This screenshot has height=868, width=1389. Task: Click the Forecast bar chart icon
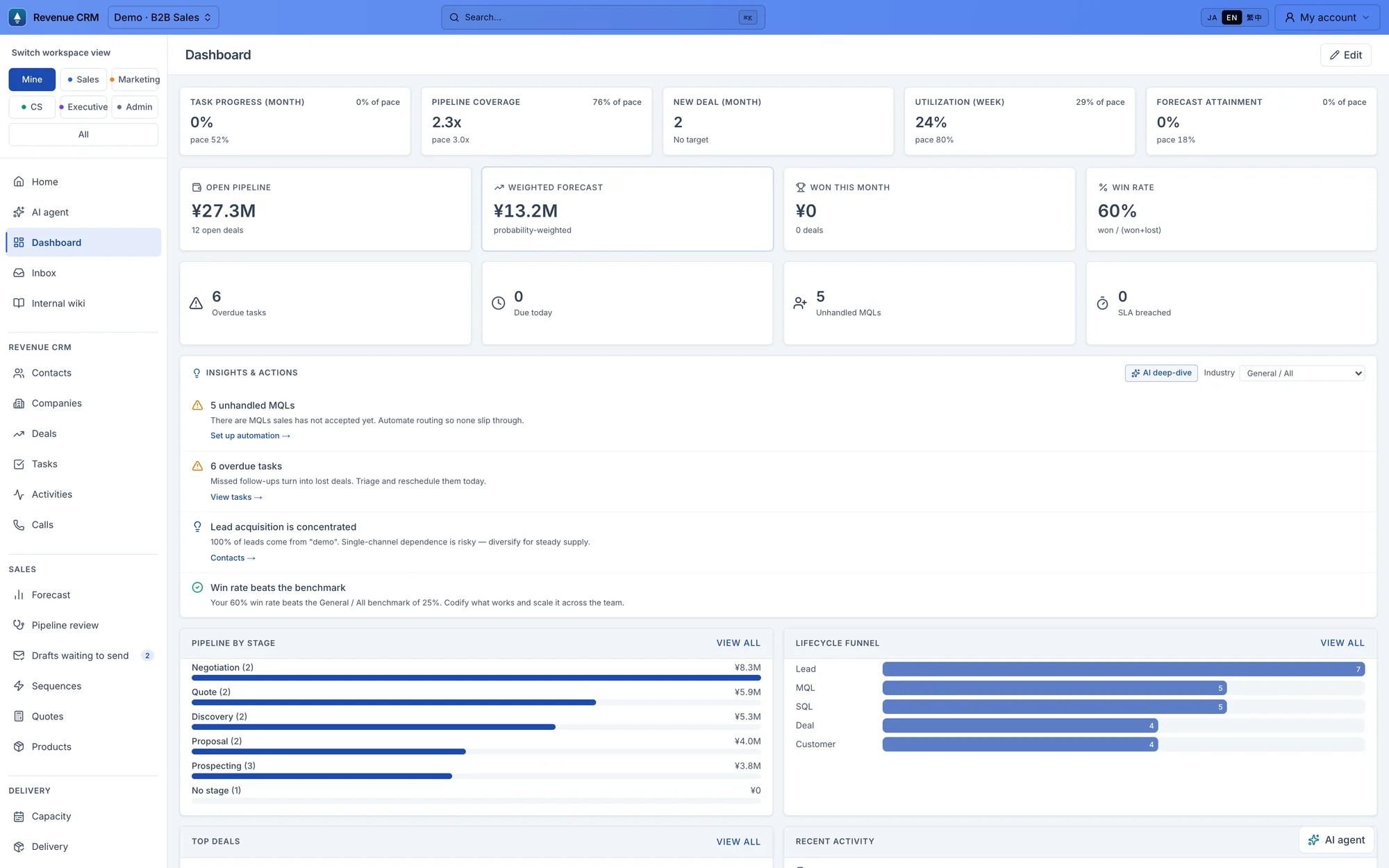tap(19, 595)
